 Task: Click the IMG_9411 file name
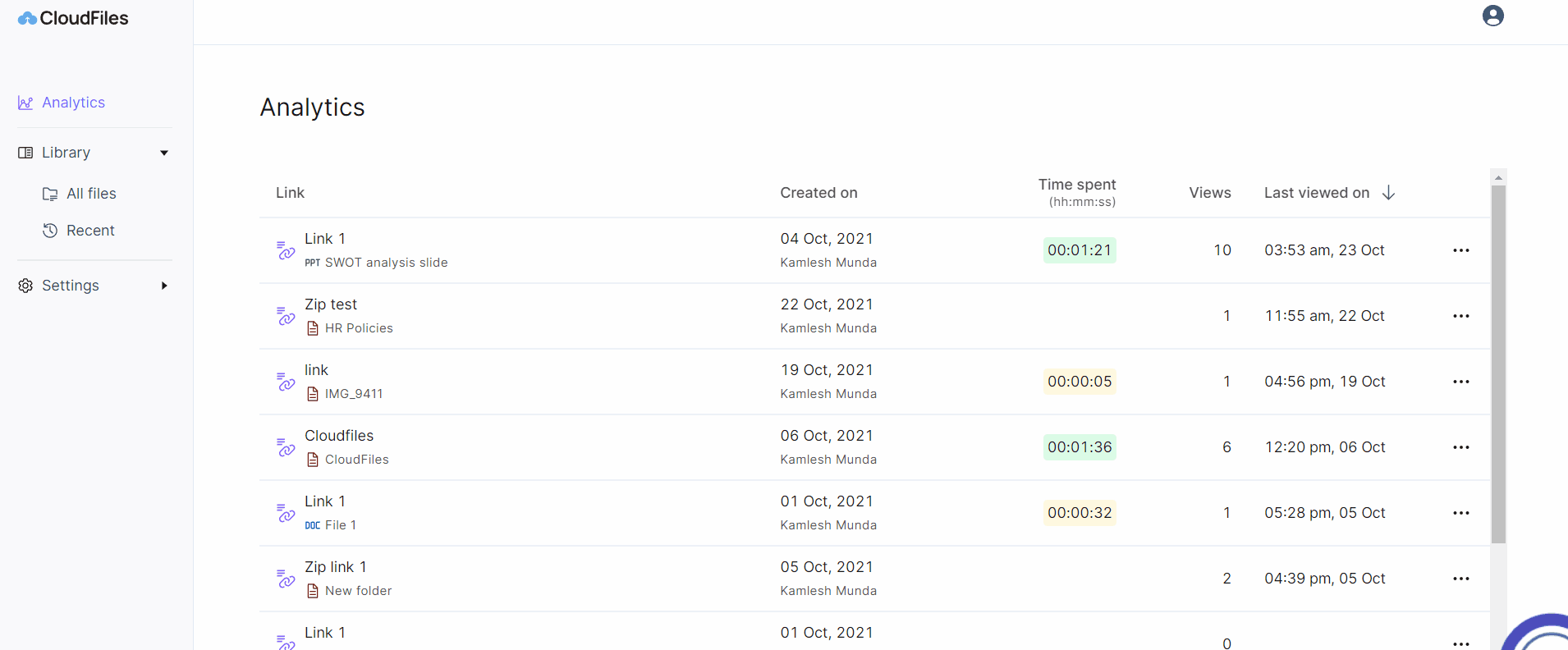pyautogui.click(x=354, y=394)
